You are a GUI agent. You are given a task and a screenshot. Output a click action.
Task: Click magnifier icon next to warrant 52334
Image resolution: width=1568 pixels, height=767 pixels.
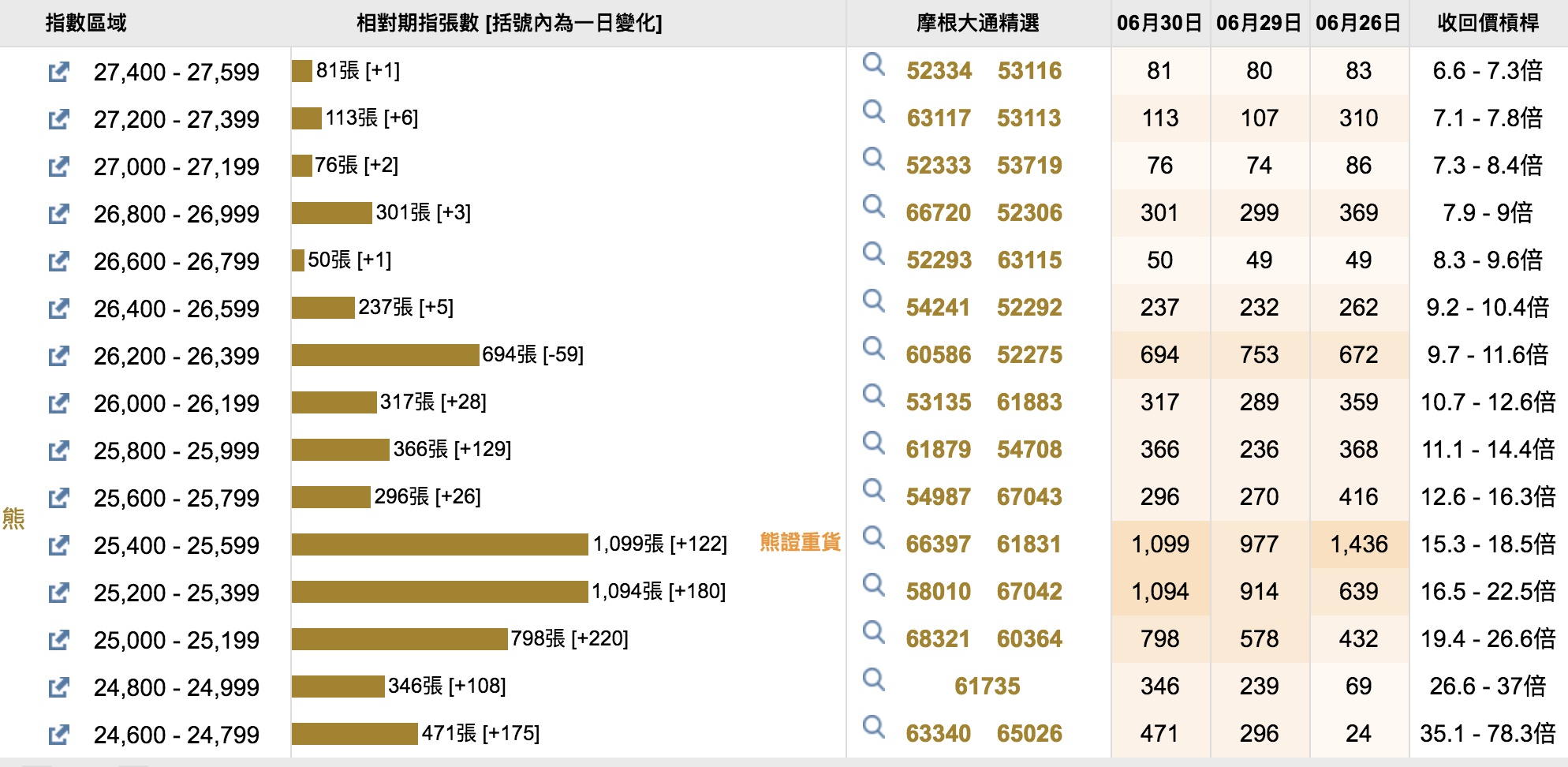873,64
